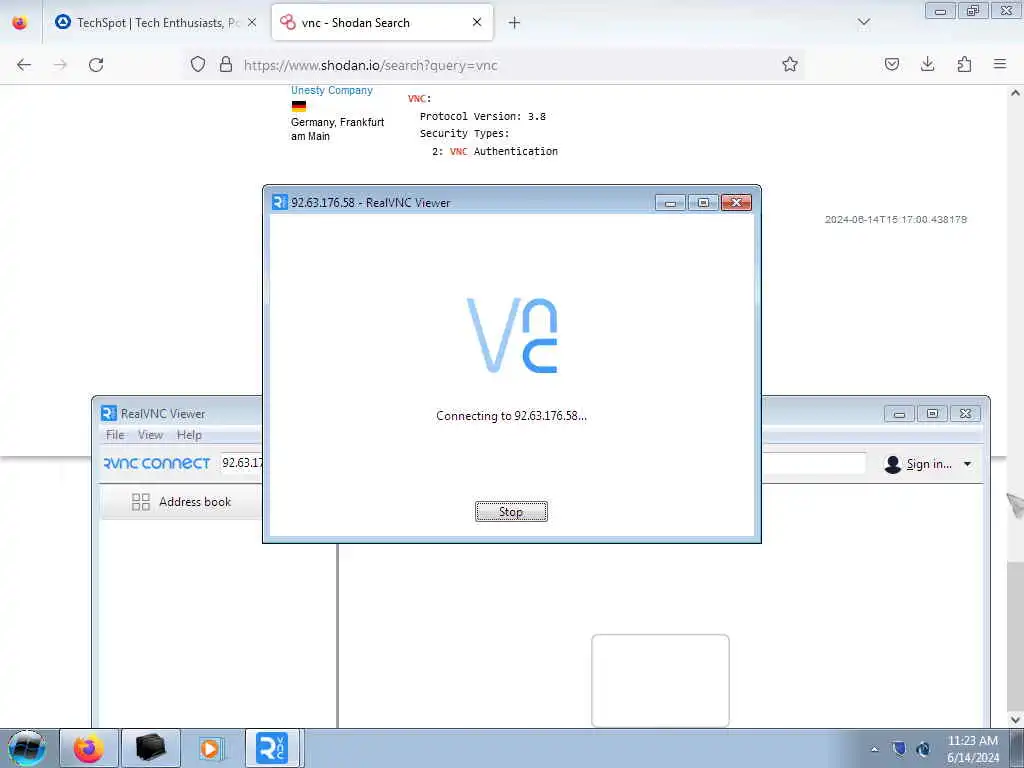Open the shield tracking protection icon
Screen dimensions: 1024x768
(x=198, y=64)
